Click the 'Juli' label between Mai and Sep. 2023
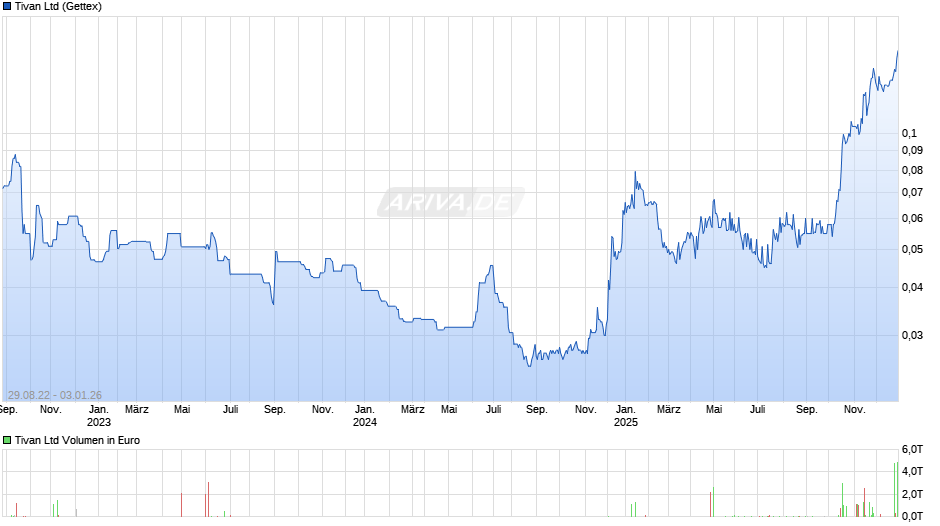The height and width of the screenshot is (526, 940). tap(231, 410)
